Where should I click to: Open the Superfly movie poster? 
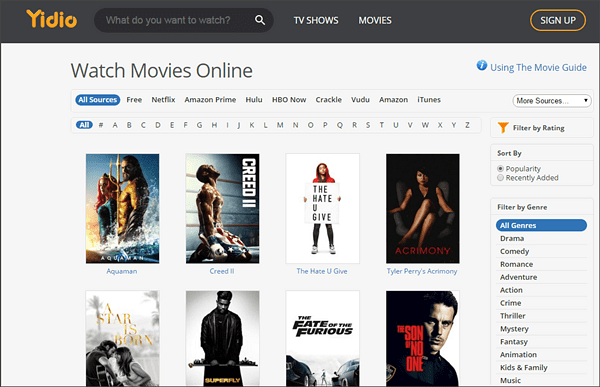pyautogui.click(x=222, y=338)
